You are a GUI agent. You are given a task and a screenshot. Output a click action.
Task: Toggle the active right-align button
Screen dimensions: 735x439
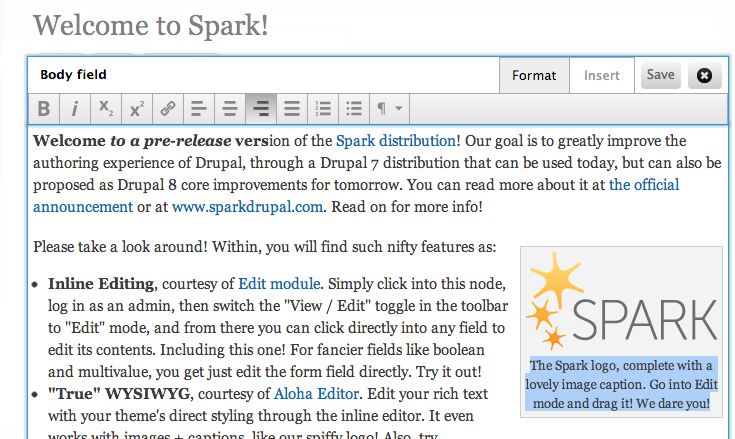tap(261, 109)
